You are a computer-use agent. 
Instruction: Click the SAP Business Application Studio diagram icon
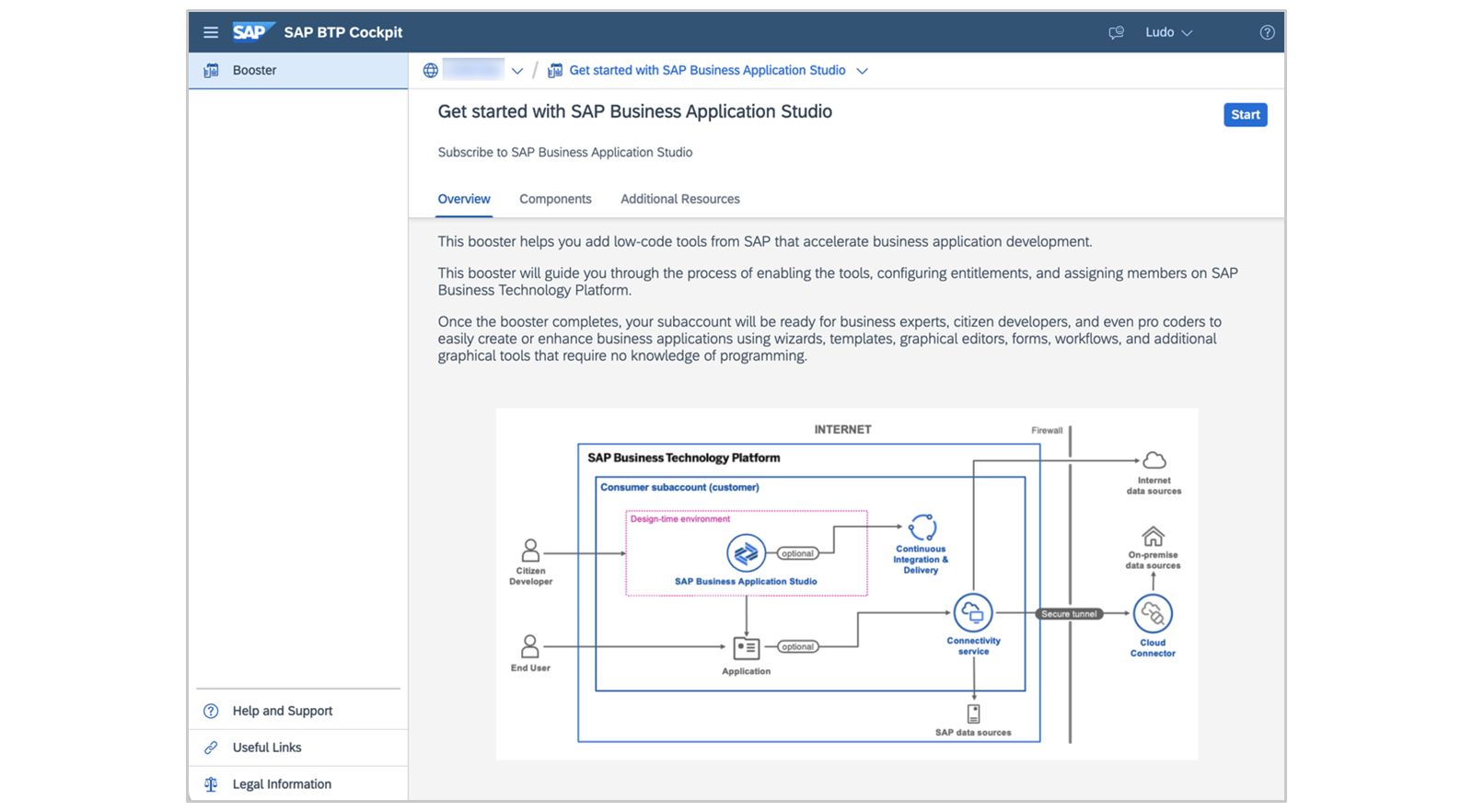[746, 553]
